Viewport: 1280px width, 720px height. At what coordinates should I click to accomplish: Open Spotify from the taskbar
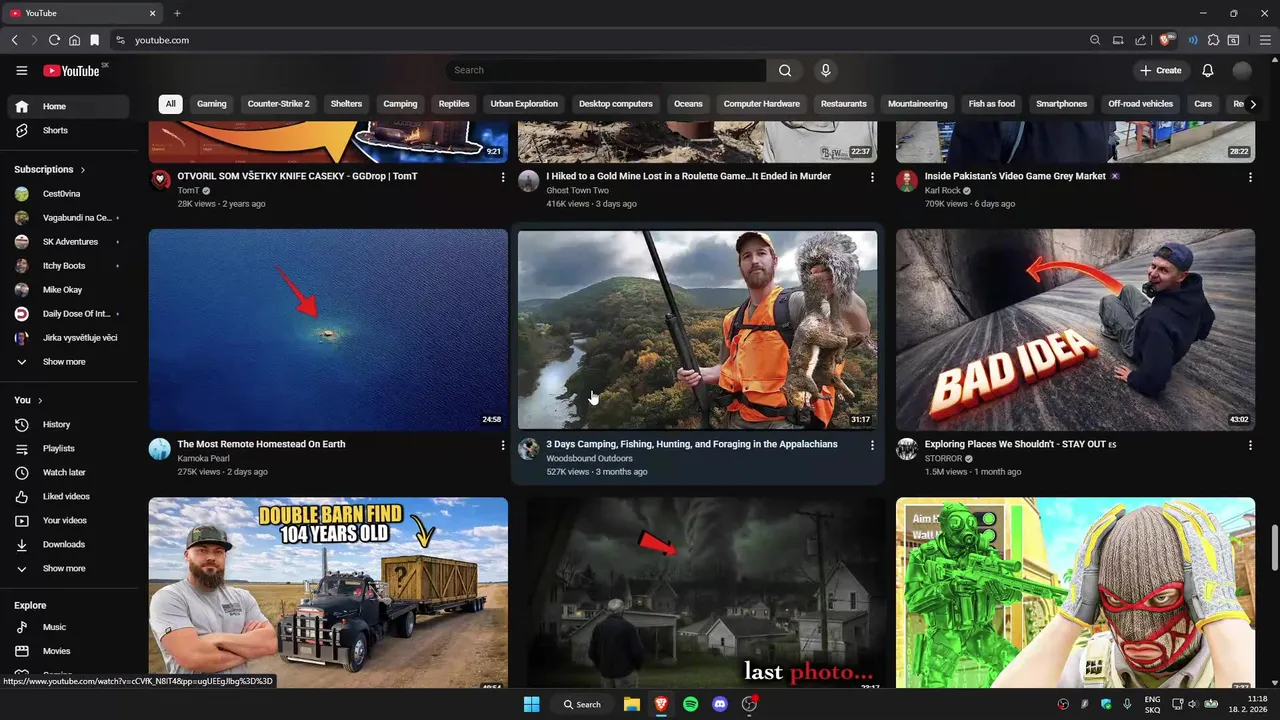pyautogui.click(x=690, y=704)
